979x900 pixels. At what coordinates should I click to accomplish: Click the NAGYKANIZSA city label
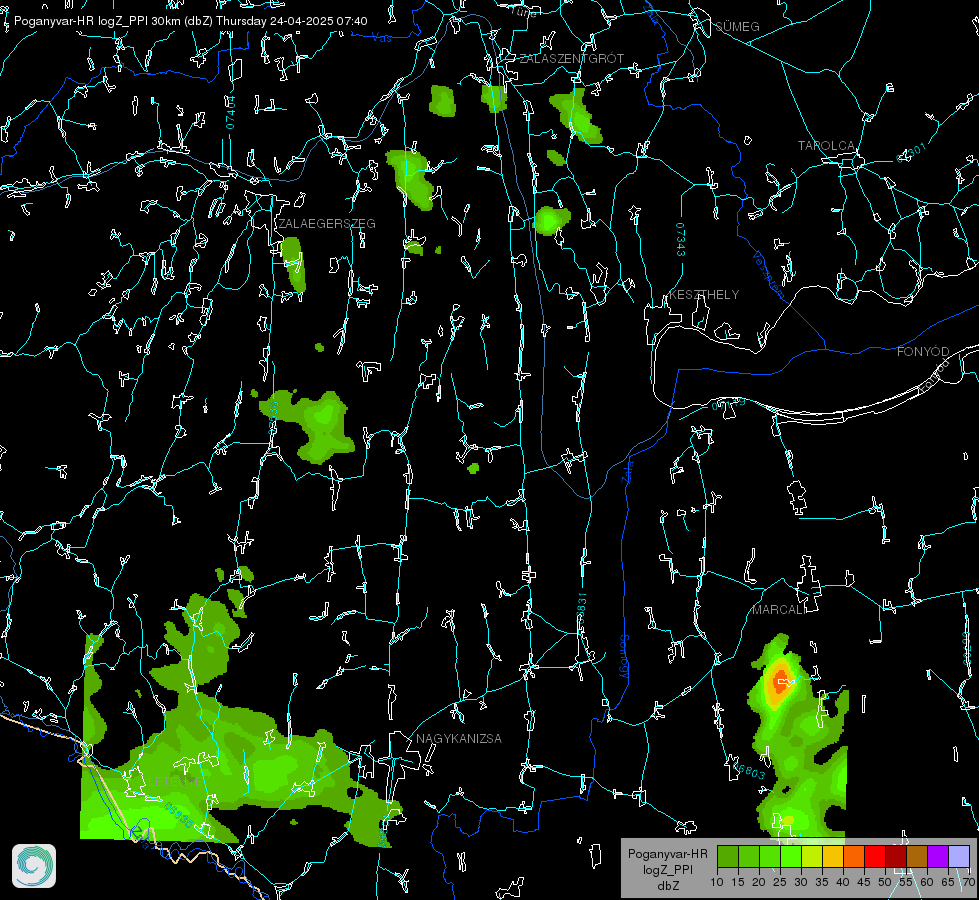(459, 738)
